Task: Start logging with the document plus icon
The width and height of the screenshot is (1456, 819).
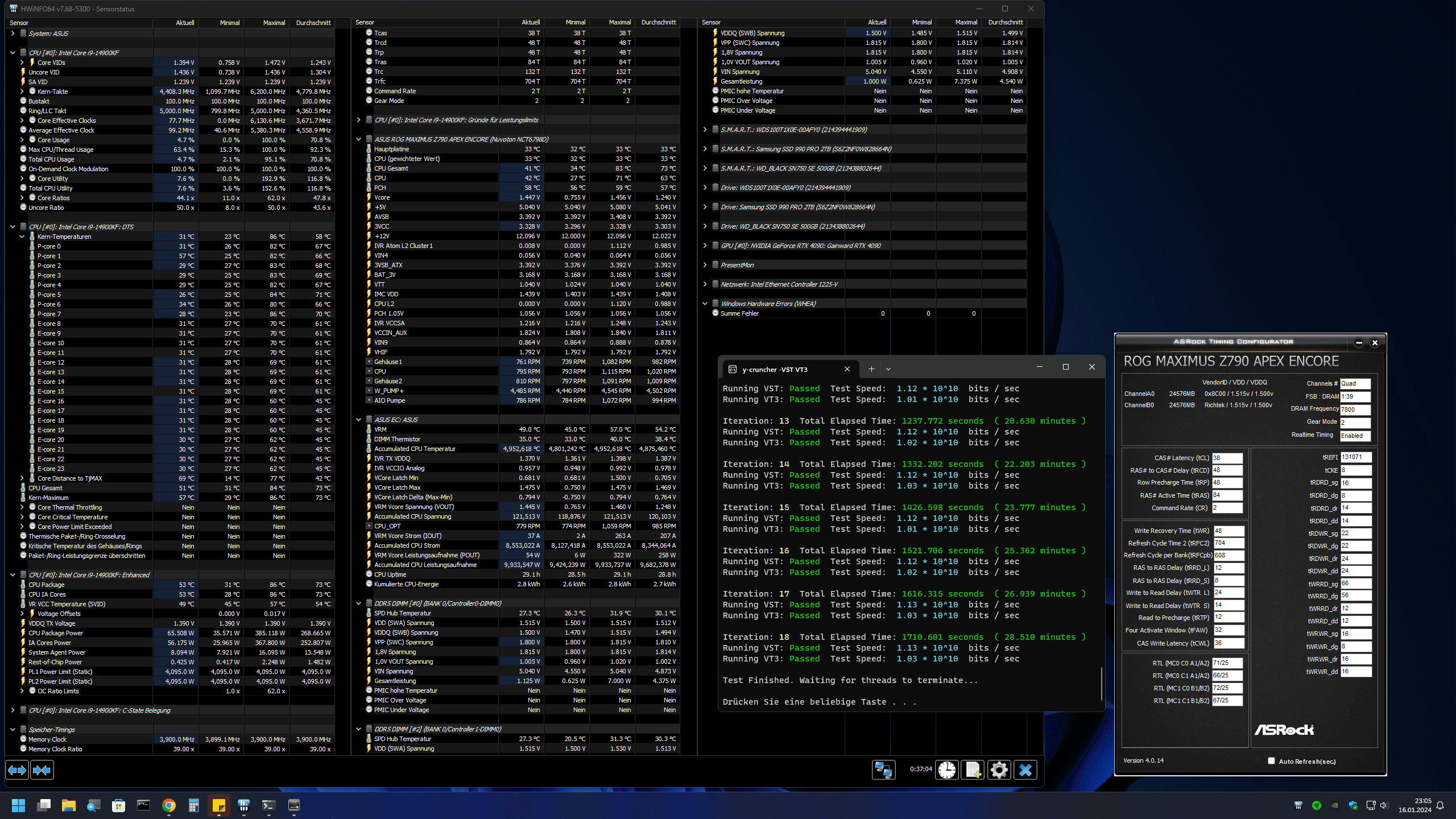Action: [x=973, y=770]
